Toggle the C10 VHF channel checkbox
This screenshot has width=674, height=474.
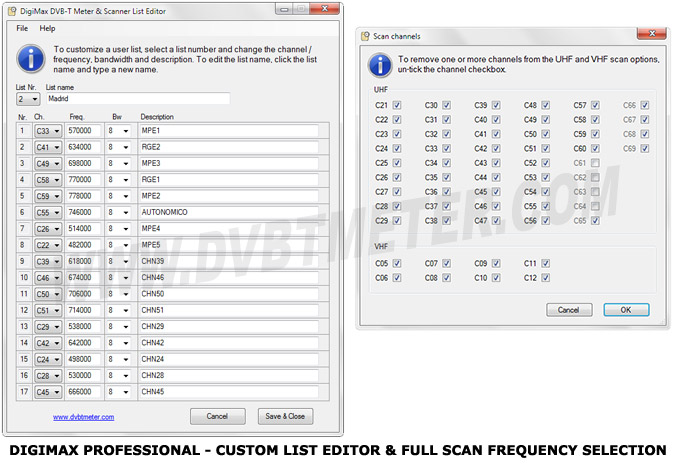(x=496, y=278)
